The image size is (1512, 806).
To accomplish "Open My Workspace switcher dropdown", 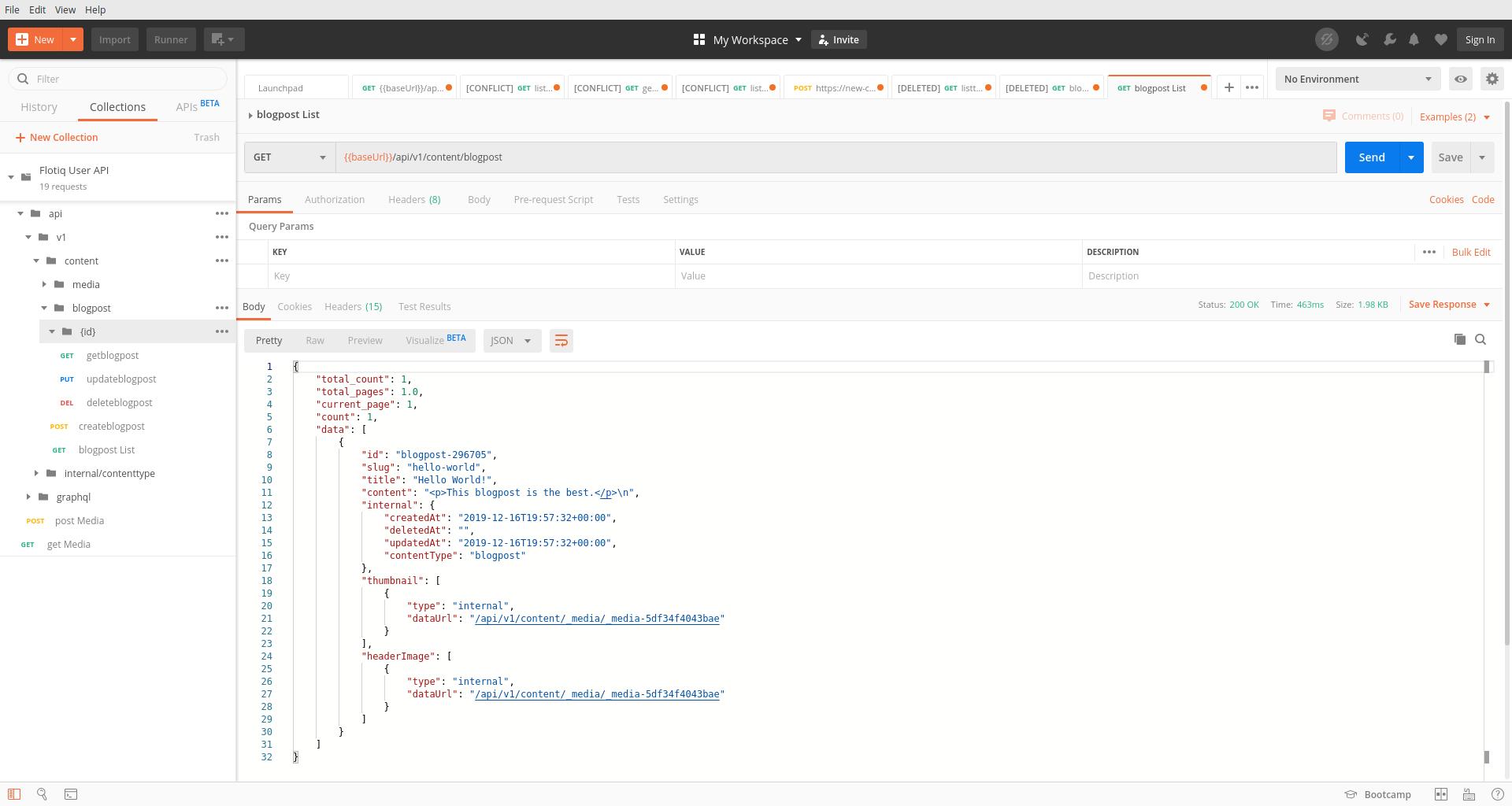I will point(747,39).
